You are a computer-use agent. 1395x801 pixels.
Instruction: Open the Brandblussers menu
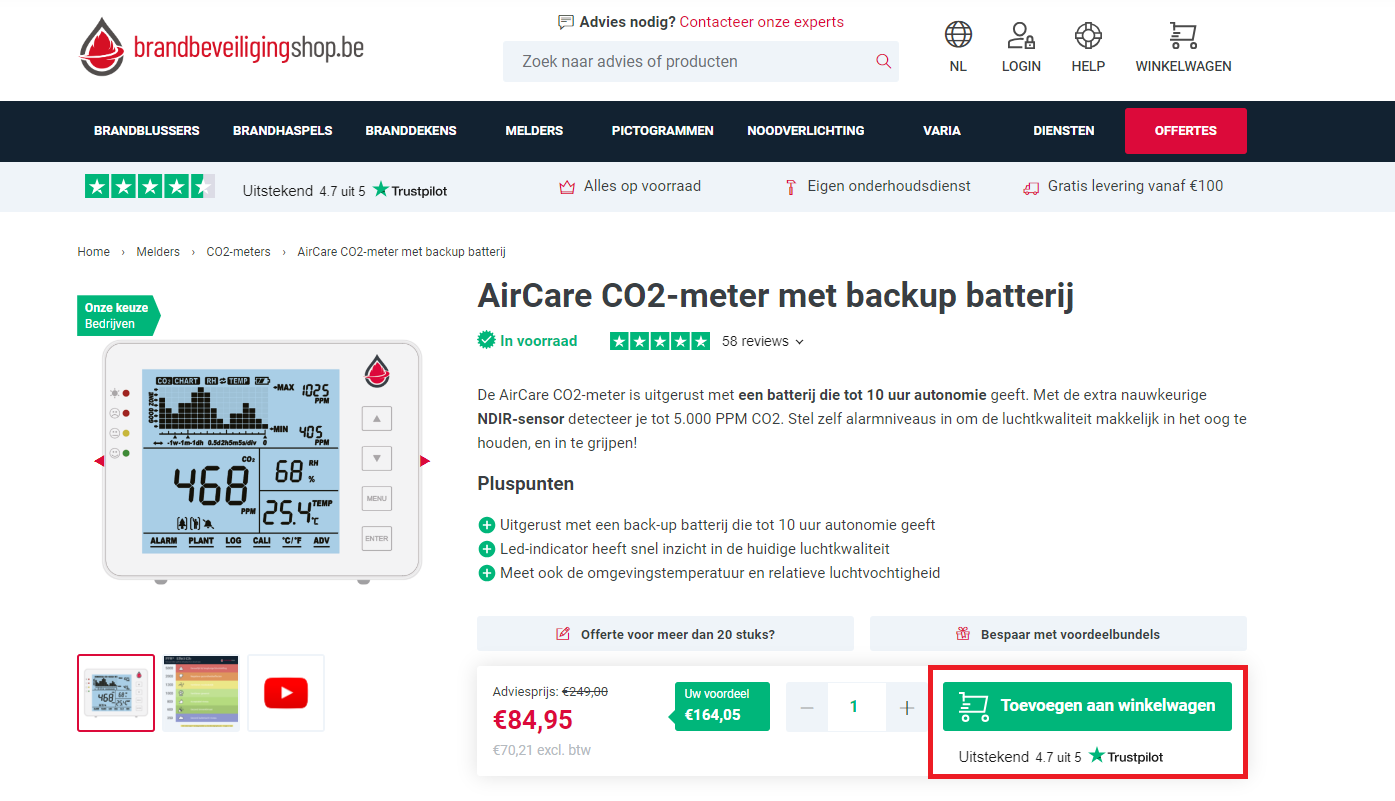pos(147,131)
